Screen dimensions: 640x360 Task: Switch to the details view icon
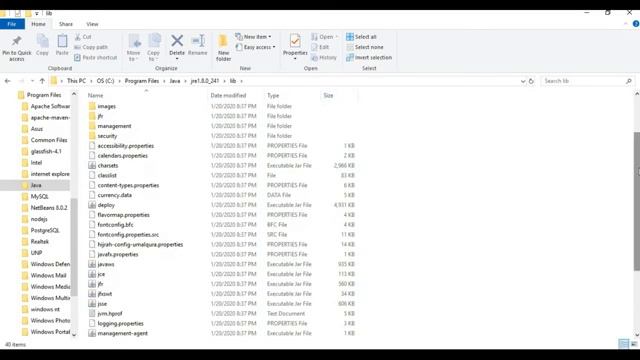624,344
